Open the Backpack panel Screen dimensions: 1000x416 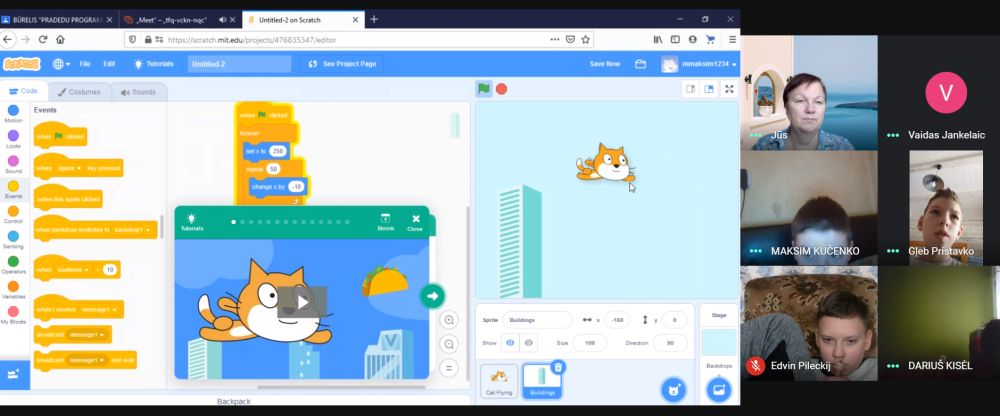(x=234, y=401)
